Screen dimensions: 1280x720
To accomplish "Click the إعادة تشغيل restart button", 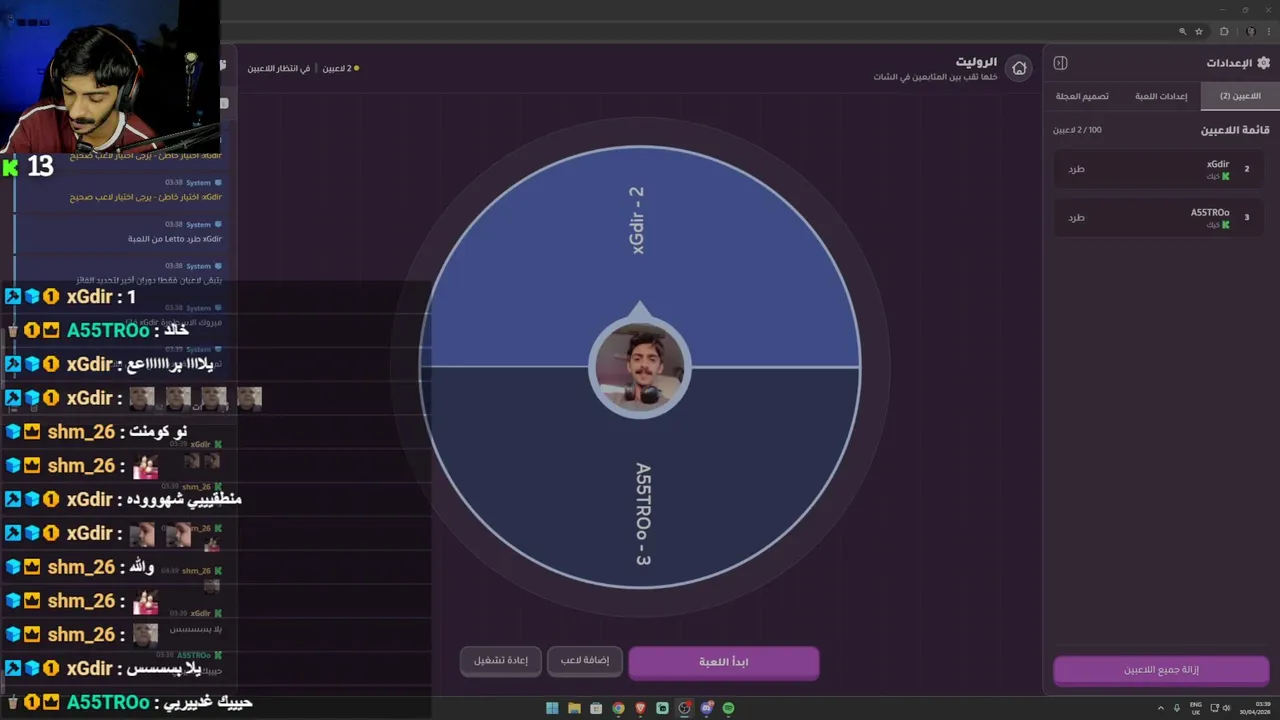I will tap(500, 660).
